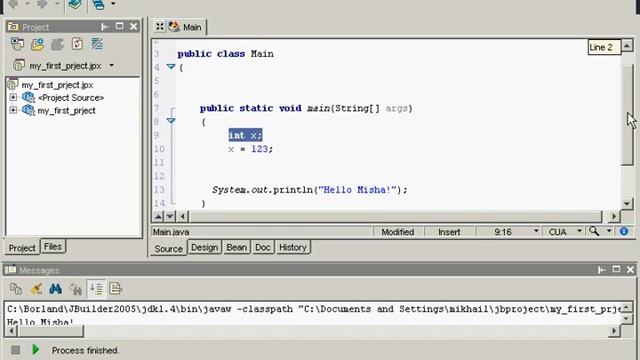Open the Doc tab
This screenshot has width=640, height=360.
262,247
